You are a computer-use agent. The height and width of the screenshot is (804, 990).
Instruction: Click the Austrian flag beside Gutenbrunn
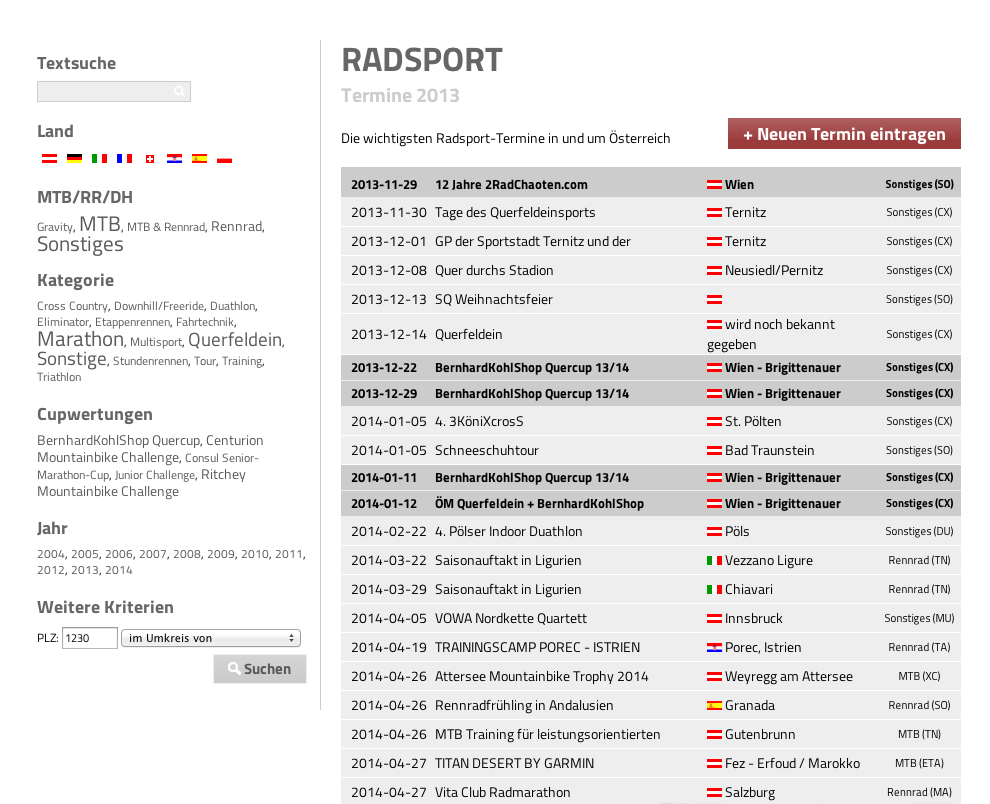click(714, 735)
